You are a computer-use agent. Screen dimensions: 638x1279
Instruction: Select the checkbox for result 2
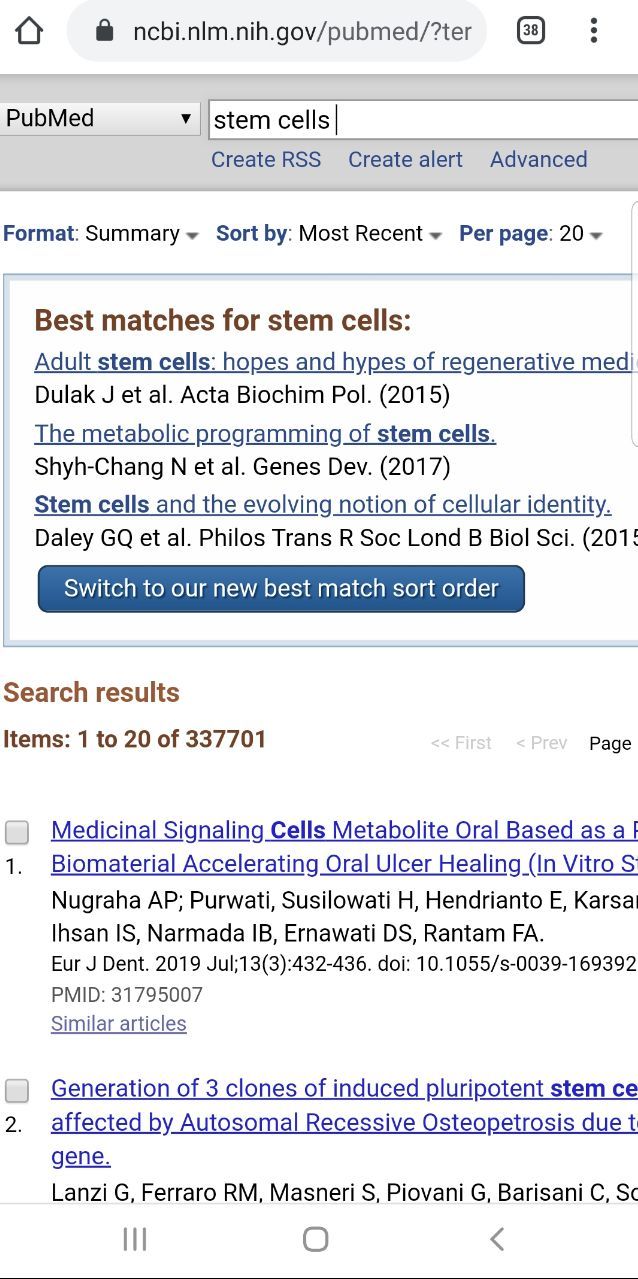coord(17,1090)
